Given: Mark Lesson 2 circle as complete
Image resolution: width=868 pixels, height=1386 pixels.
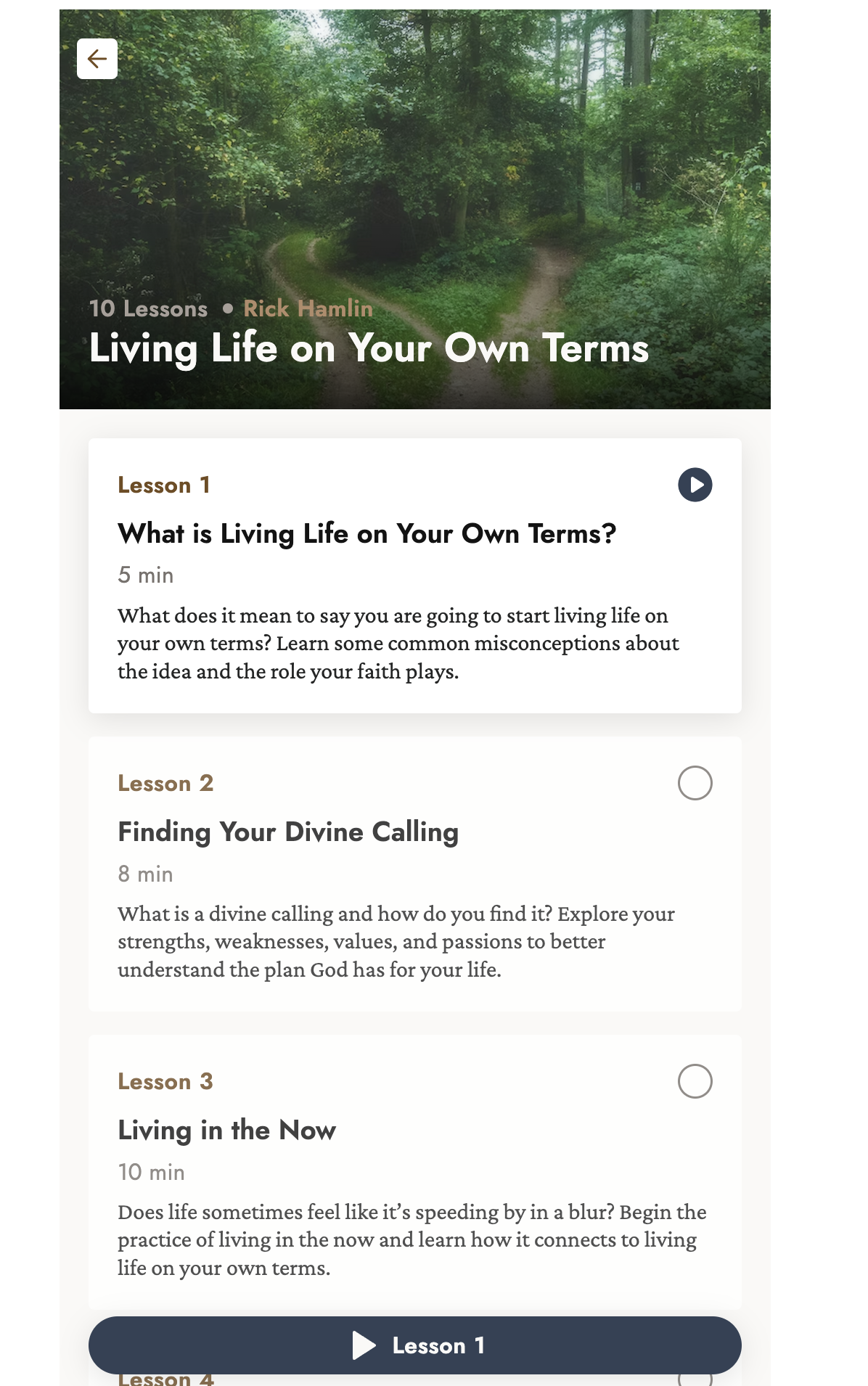Looking at the screenshot, I should (x=695, y=783).
